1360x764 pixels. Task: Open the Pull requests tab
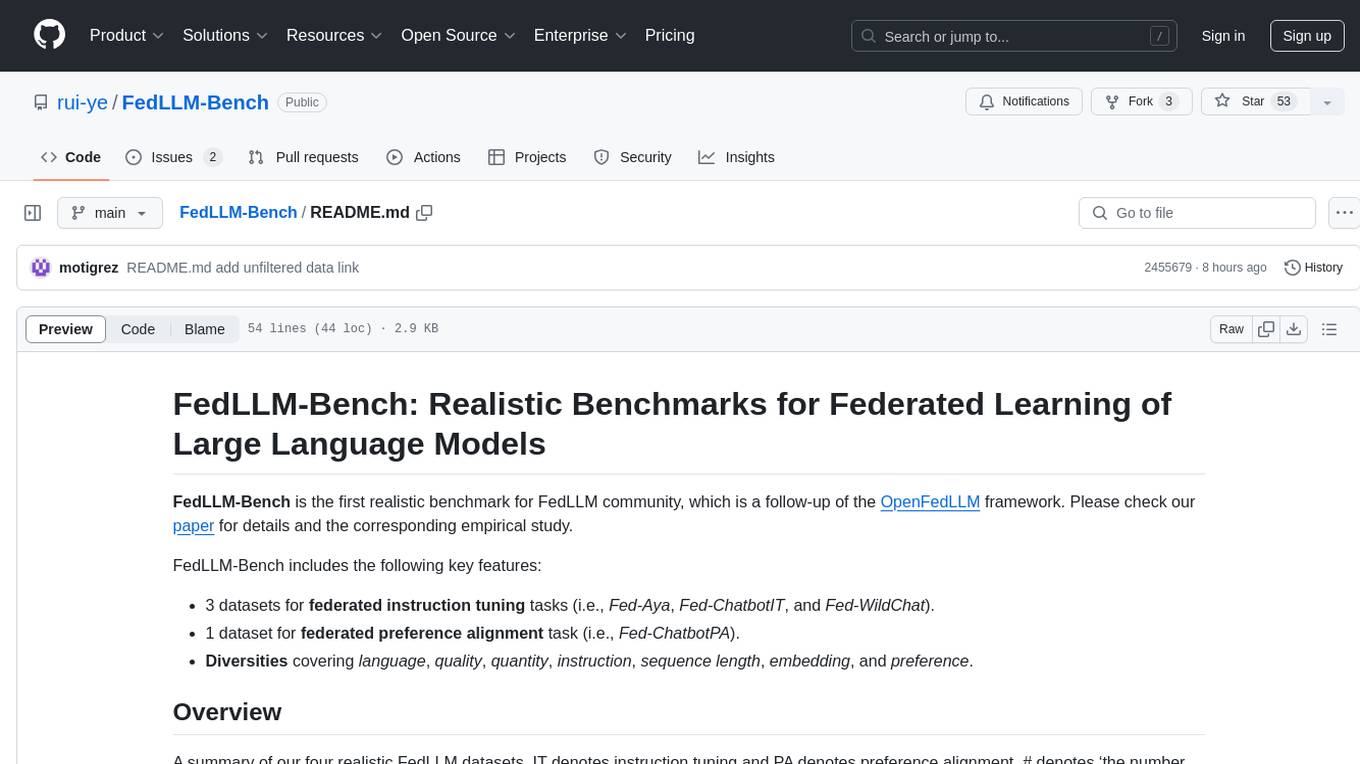click(303, 157)
